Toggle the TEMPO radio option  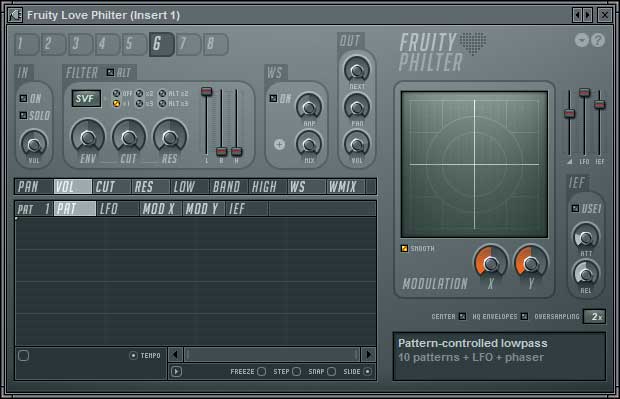133,356
